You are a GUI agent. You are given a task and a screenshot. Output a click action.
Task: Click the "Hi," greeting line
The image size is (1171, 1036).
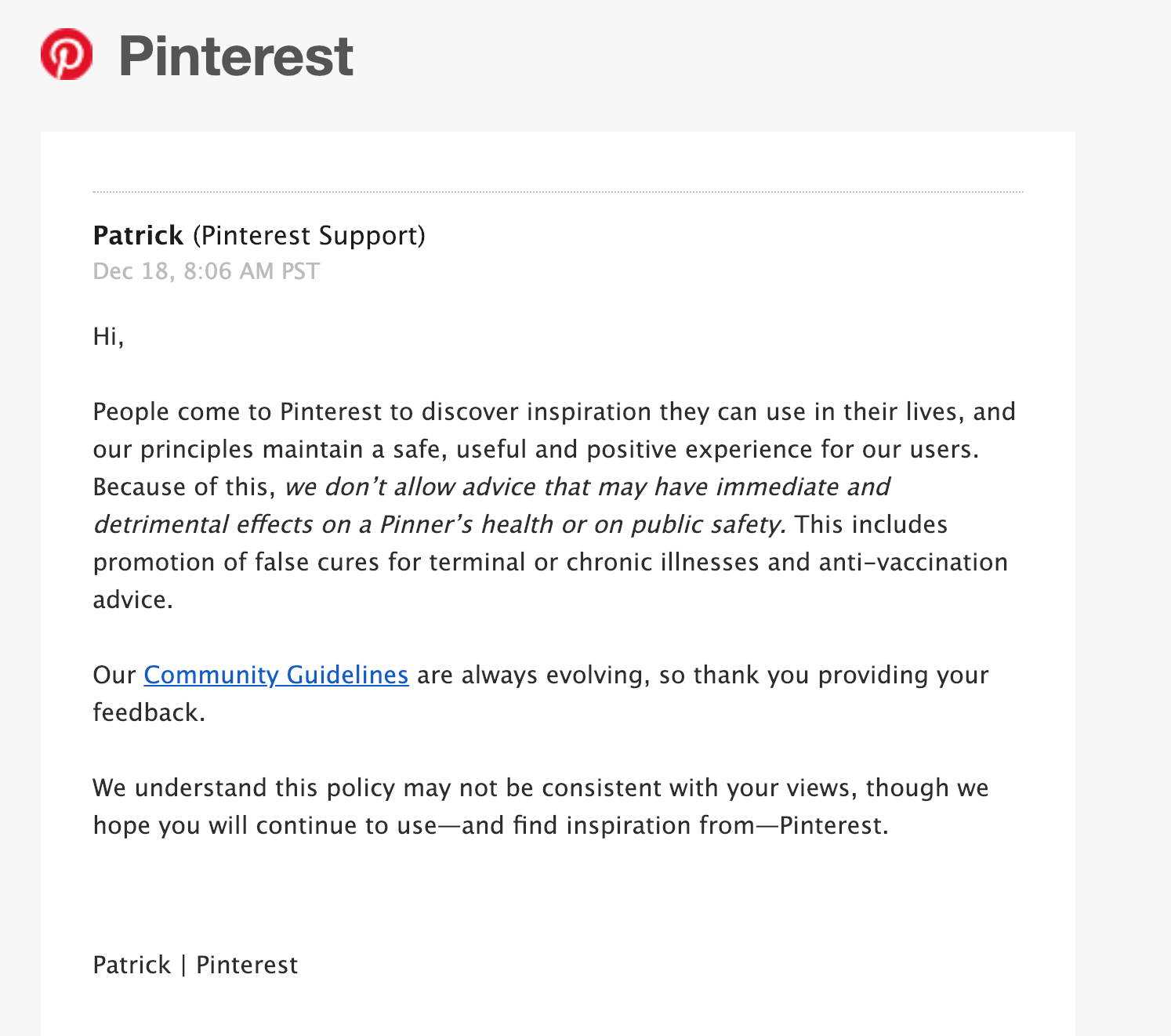click(108, 336)
